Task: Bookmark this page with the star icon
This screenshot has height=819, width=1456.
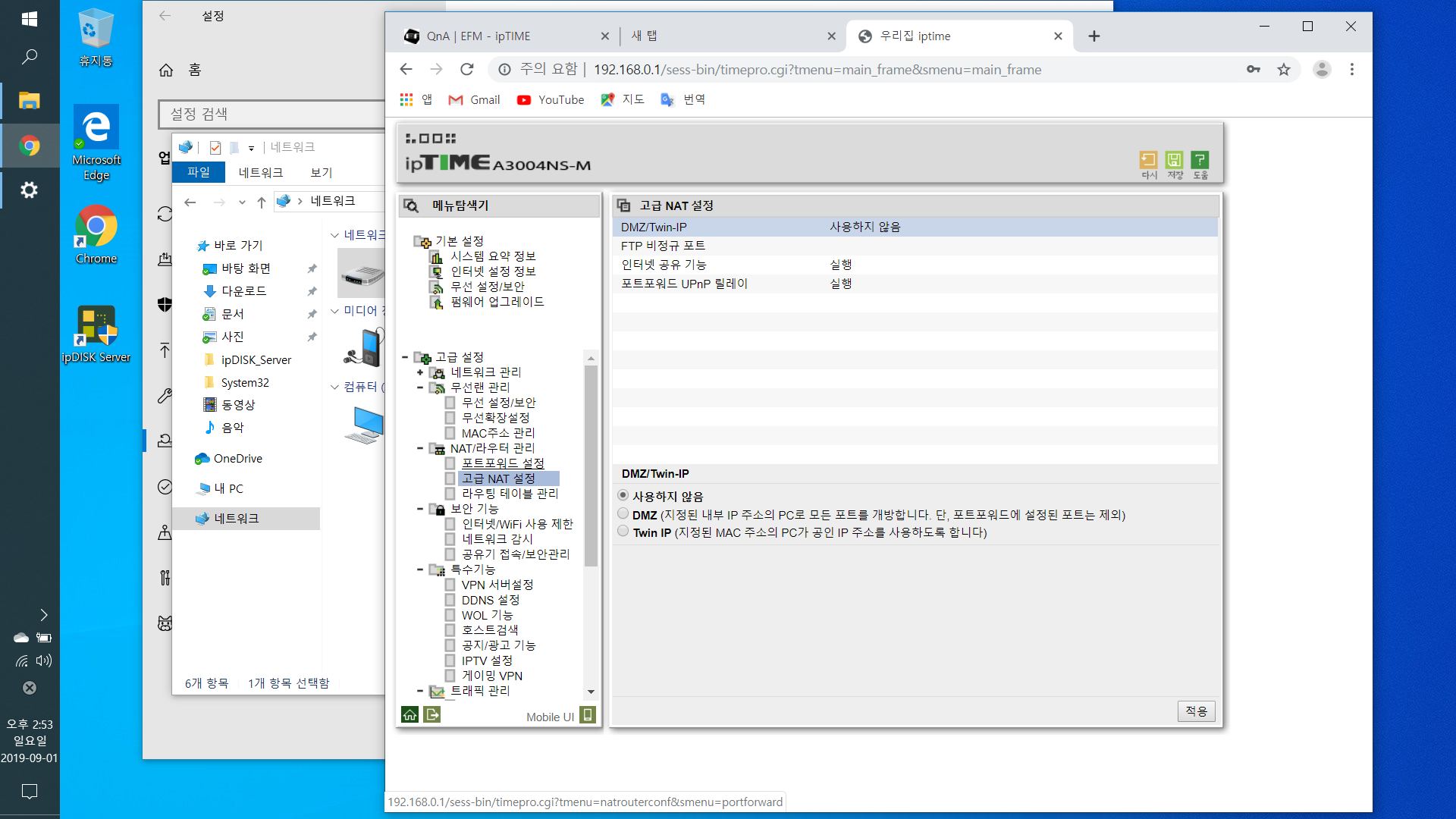Action: coord(1284,70)
